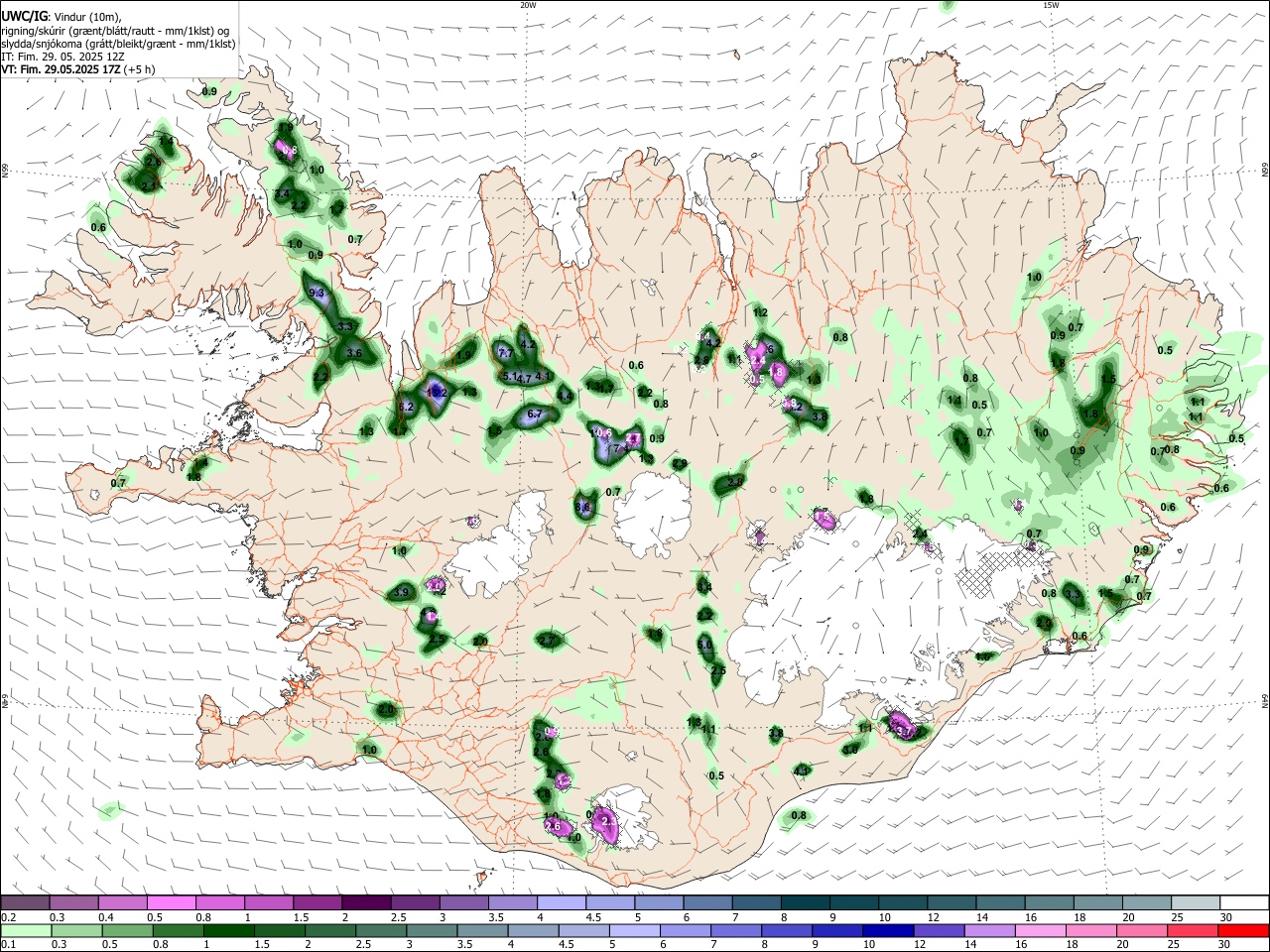Click the 6.7 precipitation value on the map
The height and width of the screenshot is (952, 1270).
[536, 414]
